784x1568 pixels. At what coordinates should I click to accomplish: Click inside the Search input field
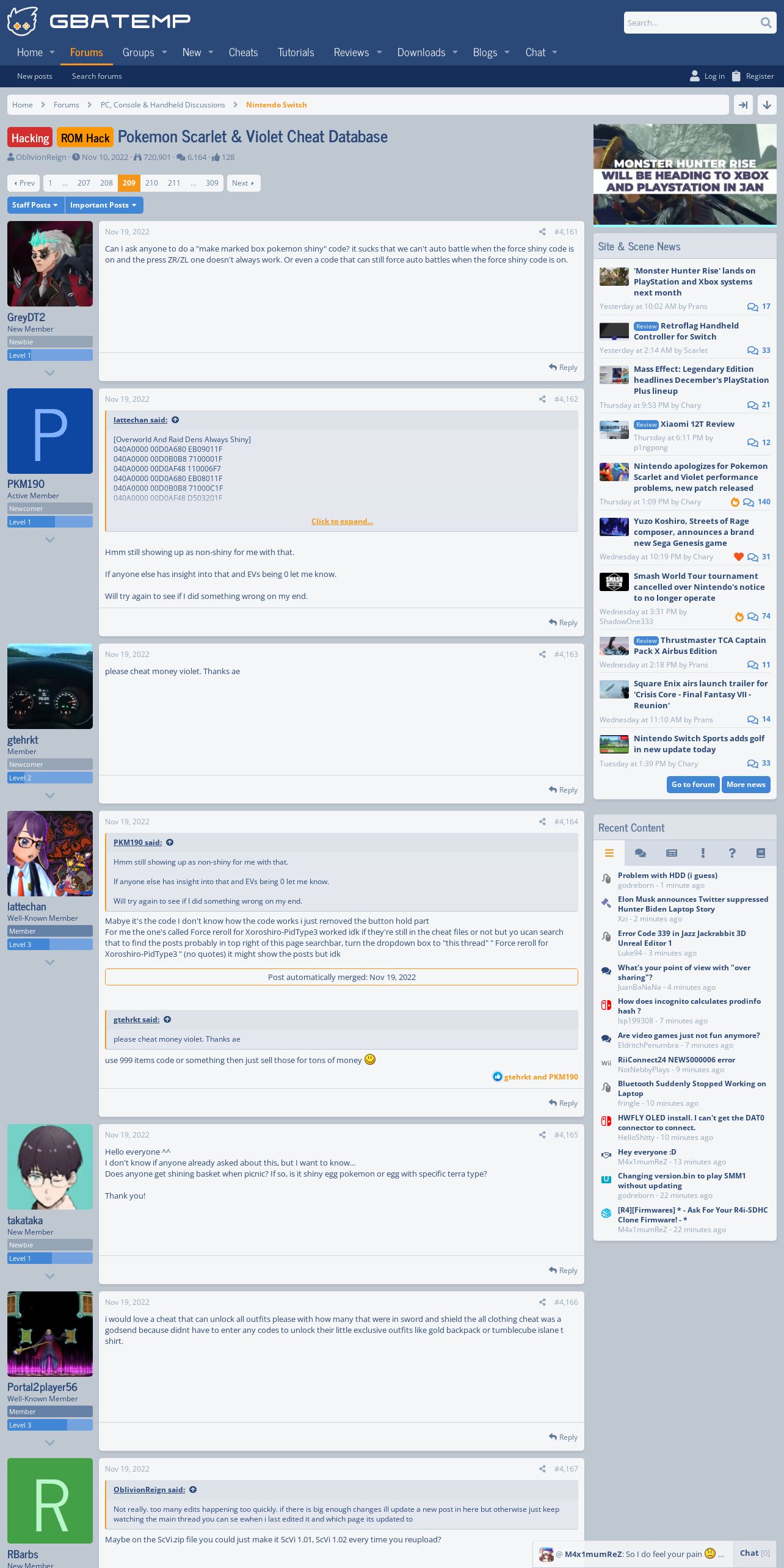[x=691, y=23]
